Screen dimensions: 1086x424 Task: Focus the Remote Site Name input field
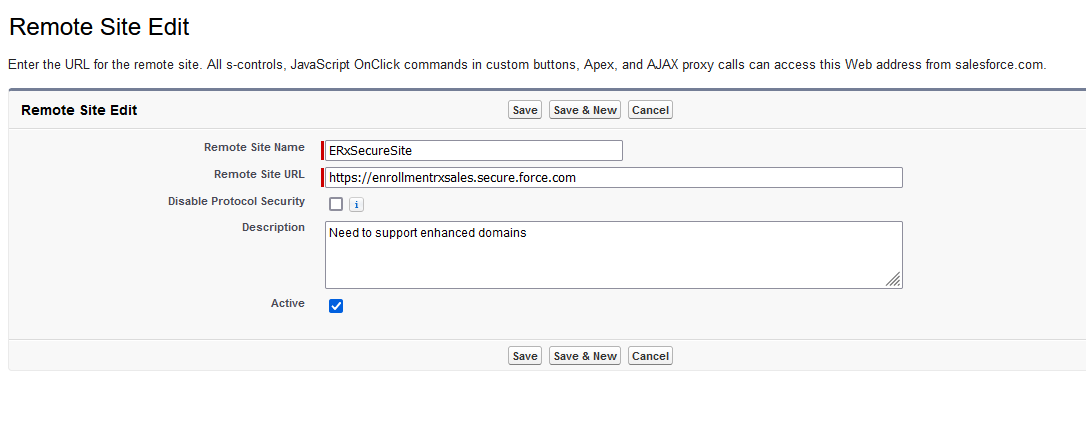coord(474,151)
